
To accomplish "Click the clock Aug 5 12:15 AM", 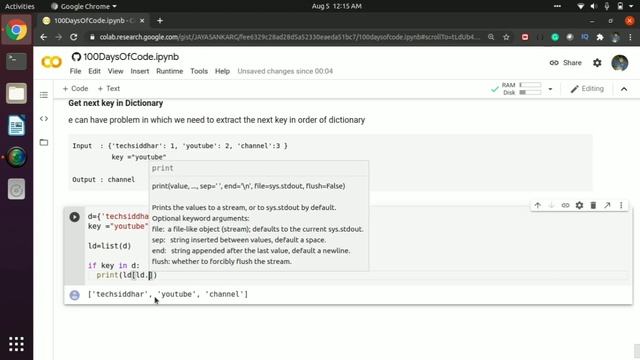I will tap(336, 6).
